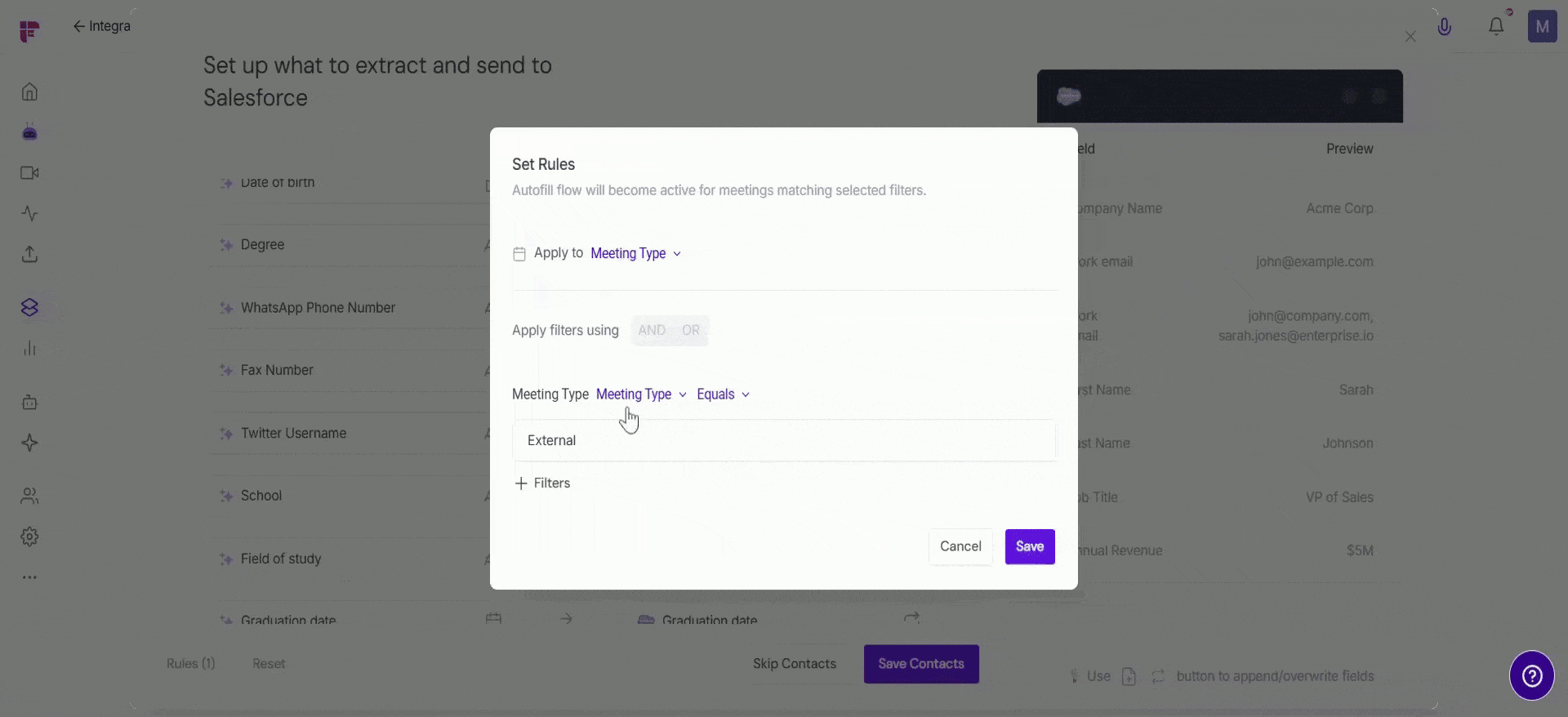Open the notifications bell

point(1495,27)
